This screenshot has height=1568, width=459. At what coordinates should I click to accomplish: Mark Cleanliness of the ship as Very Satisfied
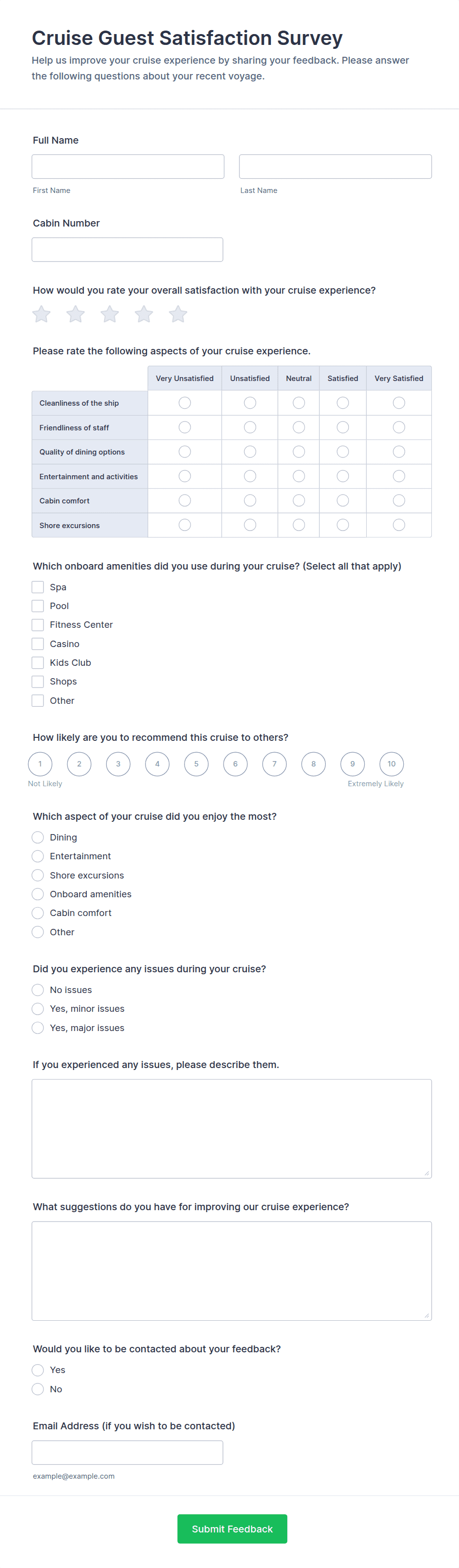[399, 403]
